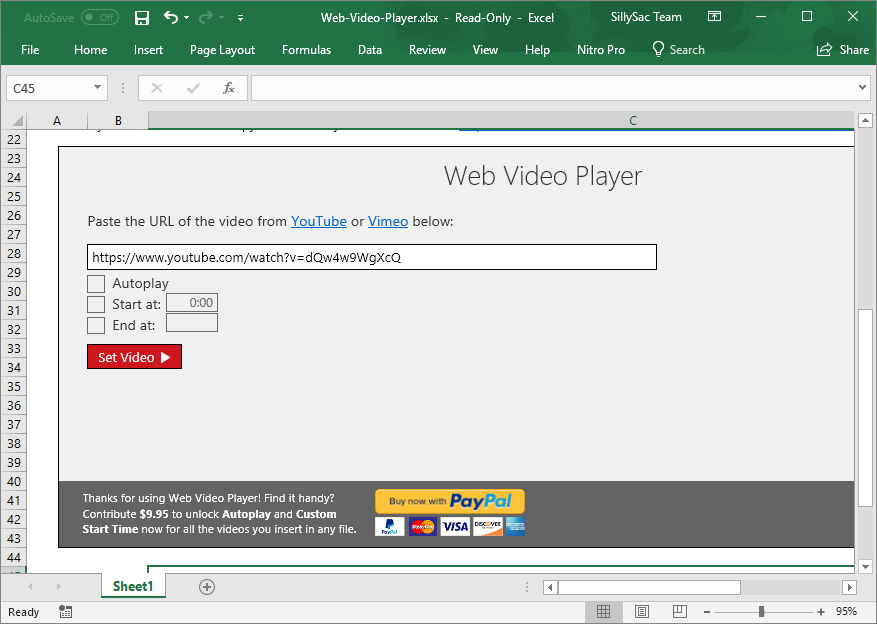Image resolution: width=877 pixels, height=624 pixels.
Task: Click the Save icon in title bar
Action: [x=142, y=18]
